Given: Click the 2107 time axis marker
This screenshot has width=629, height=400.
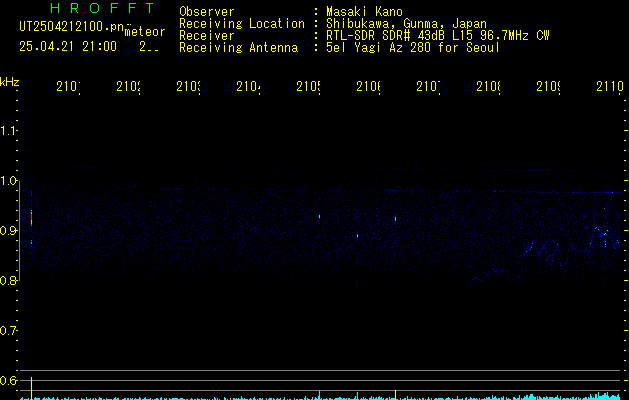Looking at the screenshot, I should (428, 86).
